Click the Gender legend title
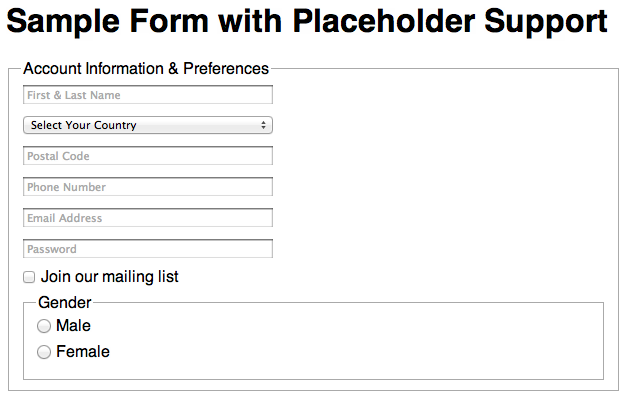Screen dimensions: 626x399 (x=65, y=302)
